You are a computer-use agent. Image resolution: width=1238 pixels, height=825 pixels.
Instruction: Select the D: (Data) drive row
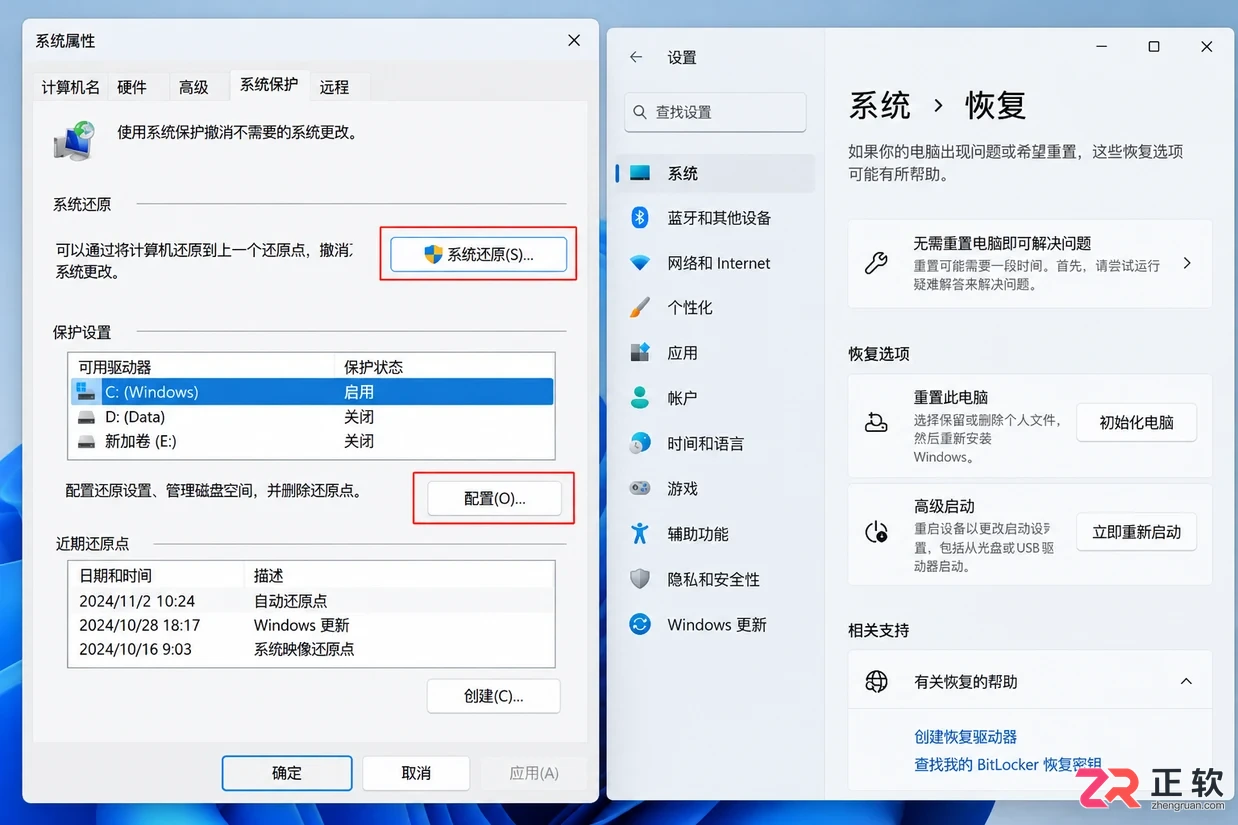click(x=311, y=416)
